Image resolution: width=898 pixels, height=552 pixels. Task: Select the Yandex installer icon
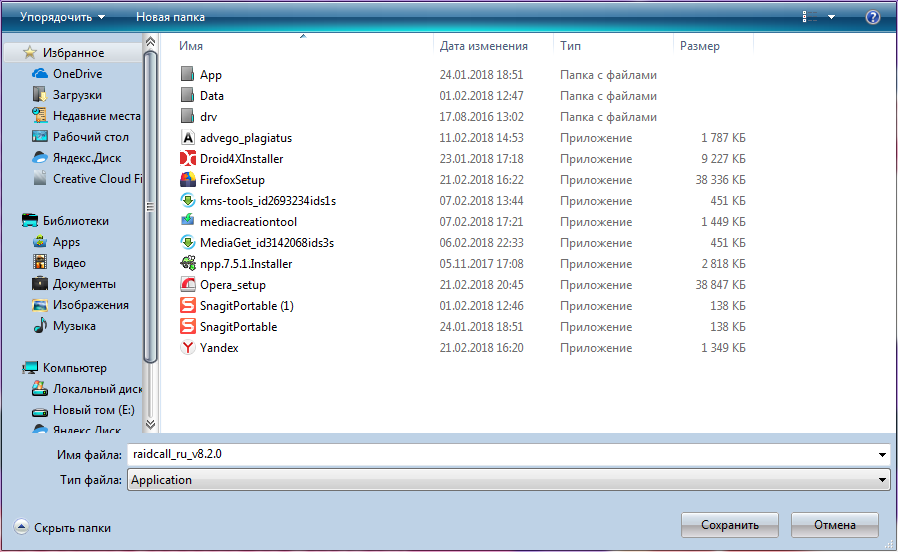187,348
